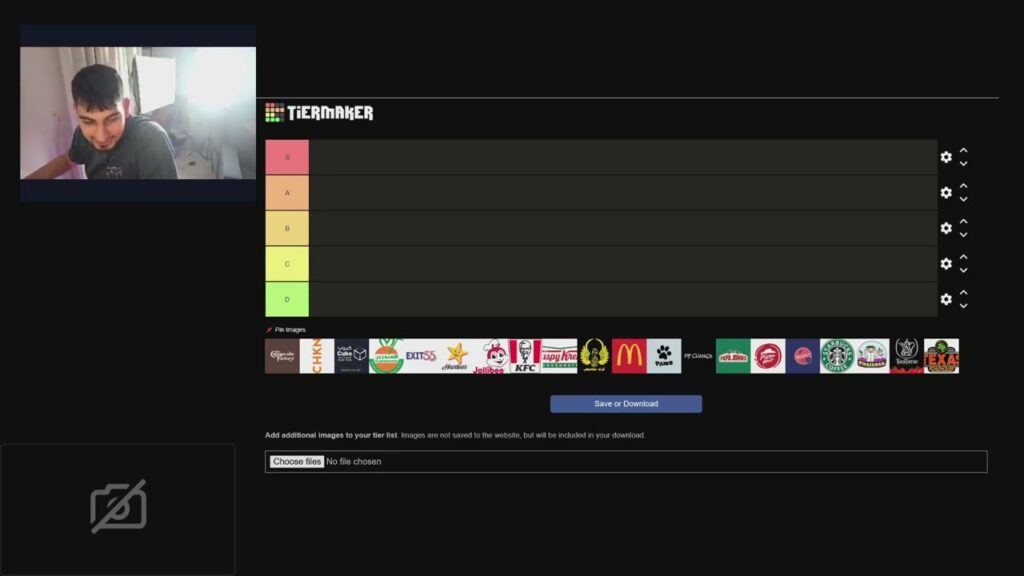Move the B tier row down
1024x576 pixels.
tap(963, 235)
